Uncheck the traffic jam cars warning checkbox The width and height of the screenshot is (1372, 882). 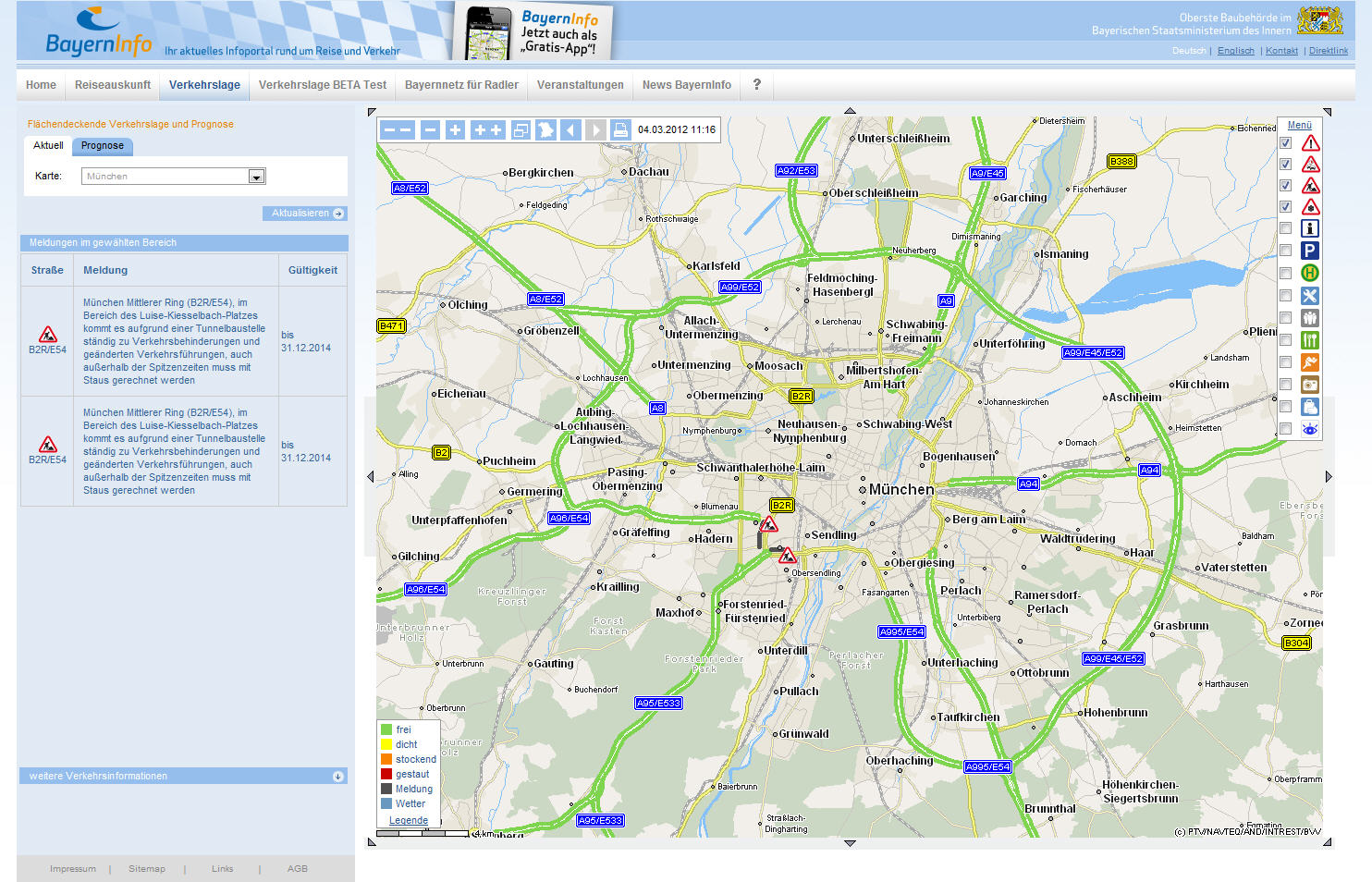pyautogui.click(x=1285, y=165)
